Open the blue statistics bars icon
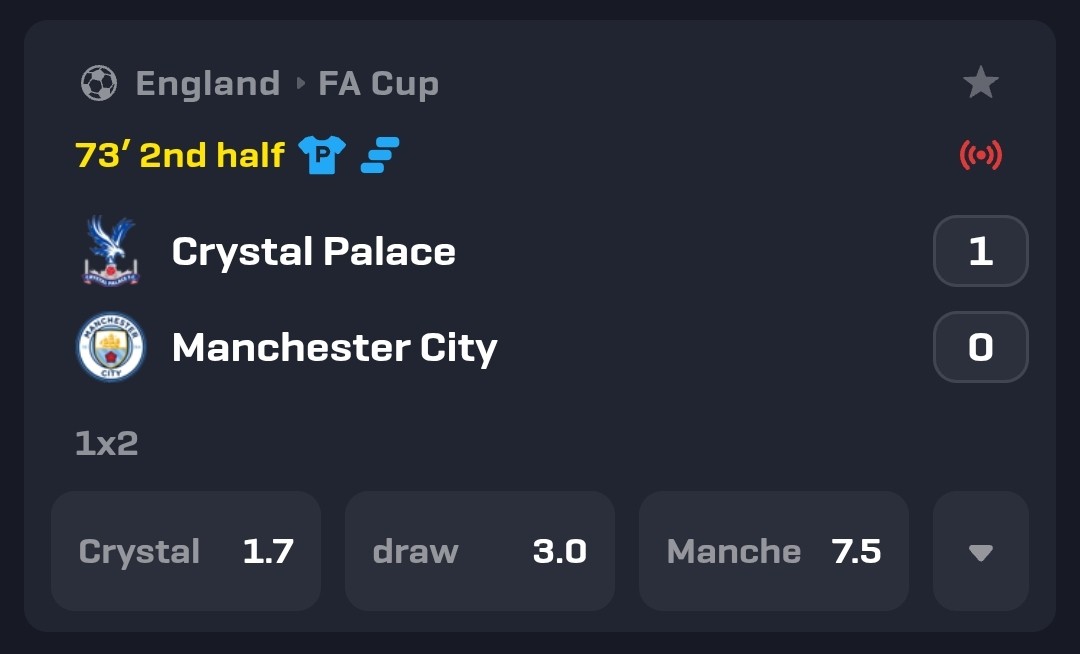The height and width of the screenshot is (654, 1080). click(x=380, y=154)
